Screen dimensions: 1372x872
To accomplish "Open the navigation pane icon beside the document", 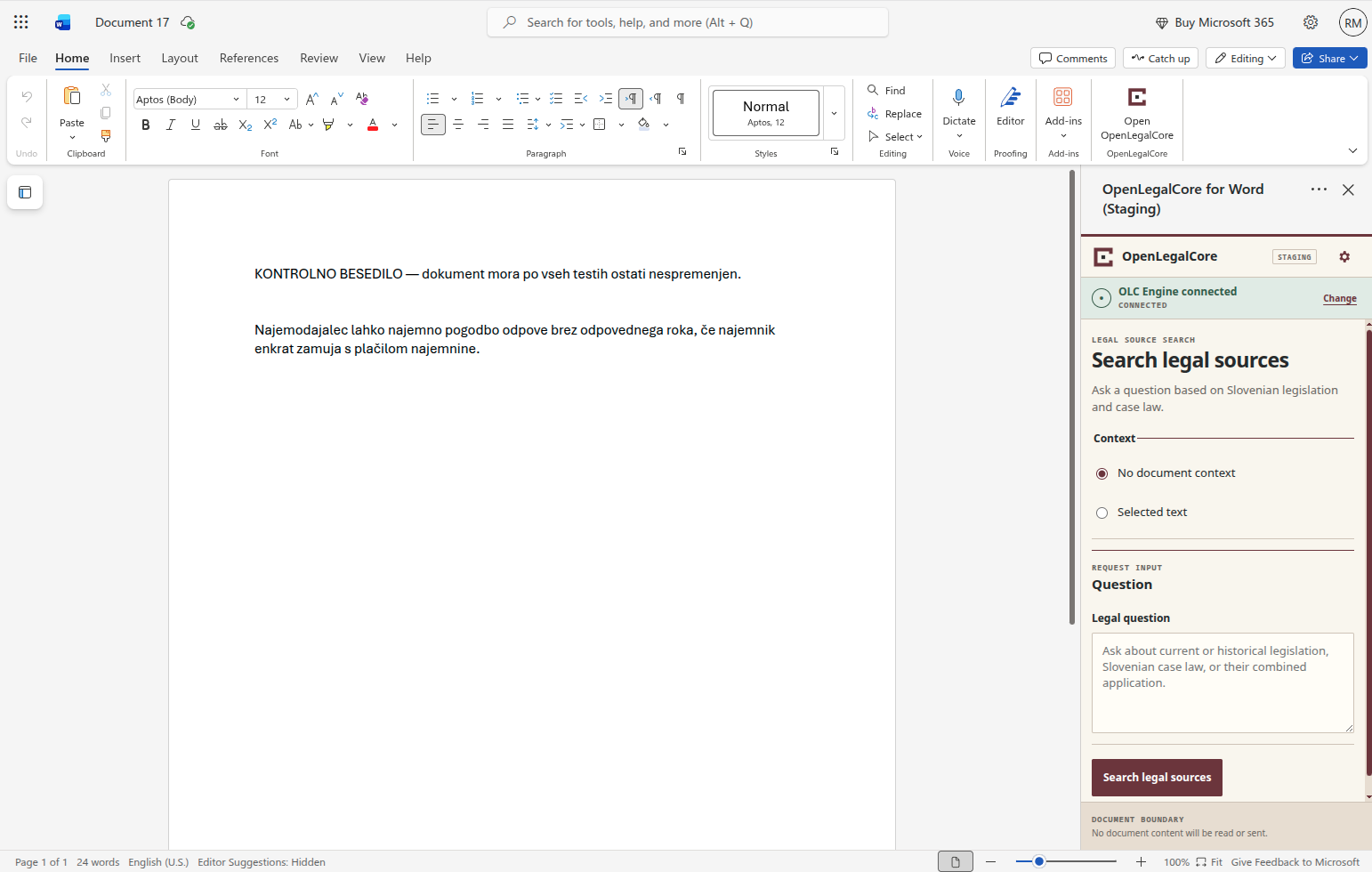I will click(x=25, y=192).
